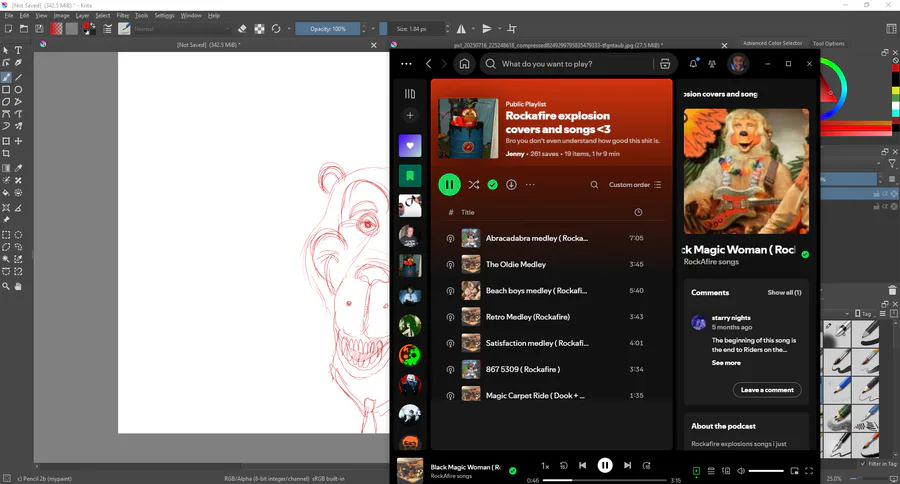The image size is (900, 484).
Task: Click Krita wrap around mode icon
Action: click(512, 29)
